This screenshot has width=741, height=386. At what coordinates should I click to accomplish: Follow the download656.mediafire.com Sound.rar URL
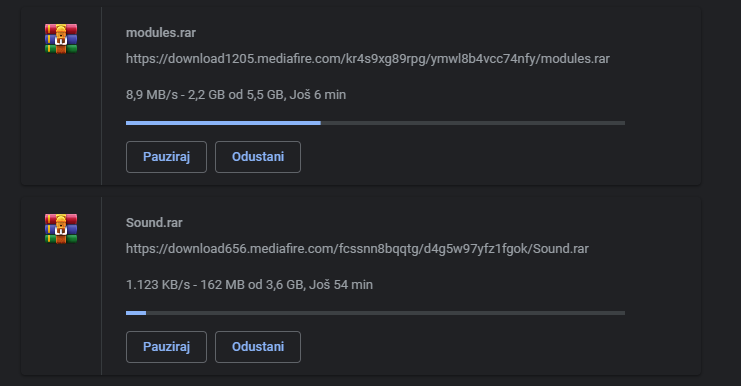(357, 249)
